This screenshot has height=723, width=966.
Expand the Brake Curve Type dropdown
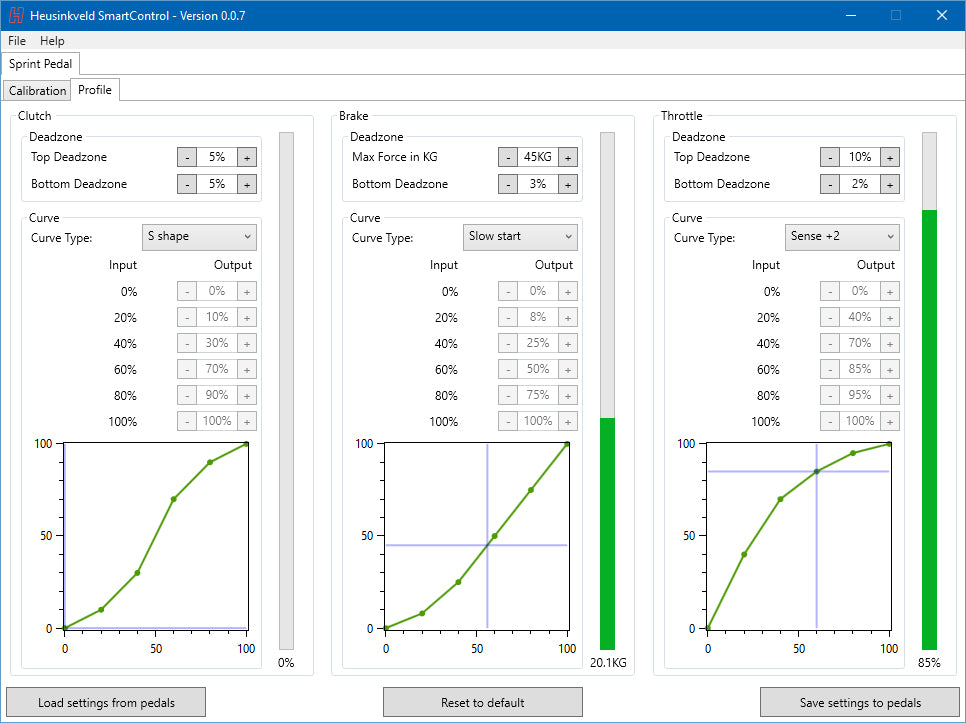(521, 237)
